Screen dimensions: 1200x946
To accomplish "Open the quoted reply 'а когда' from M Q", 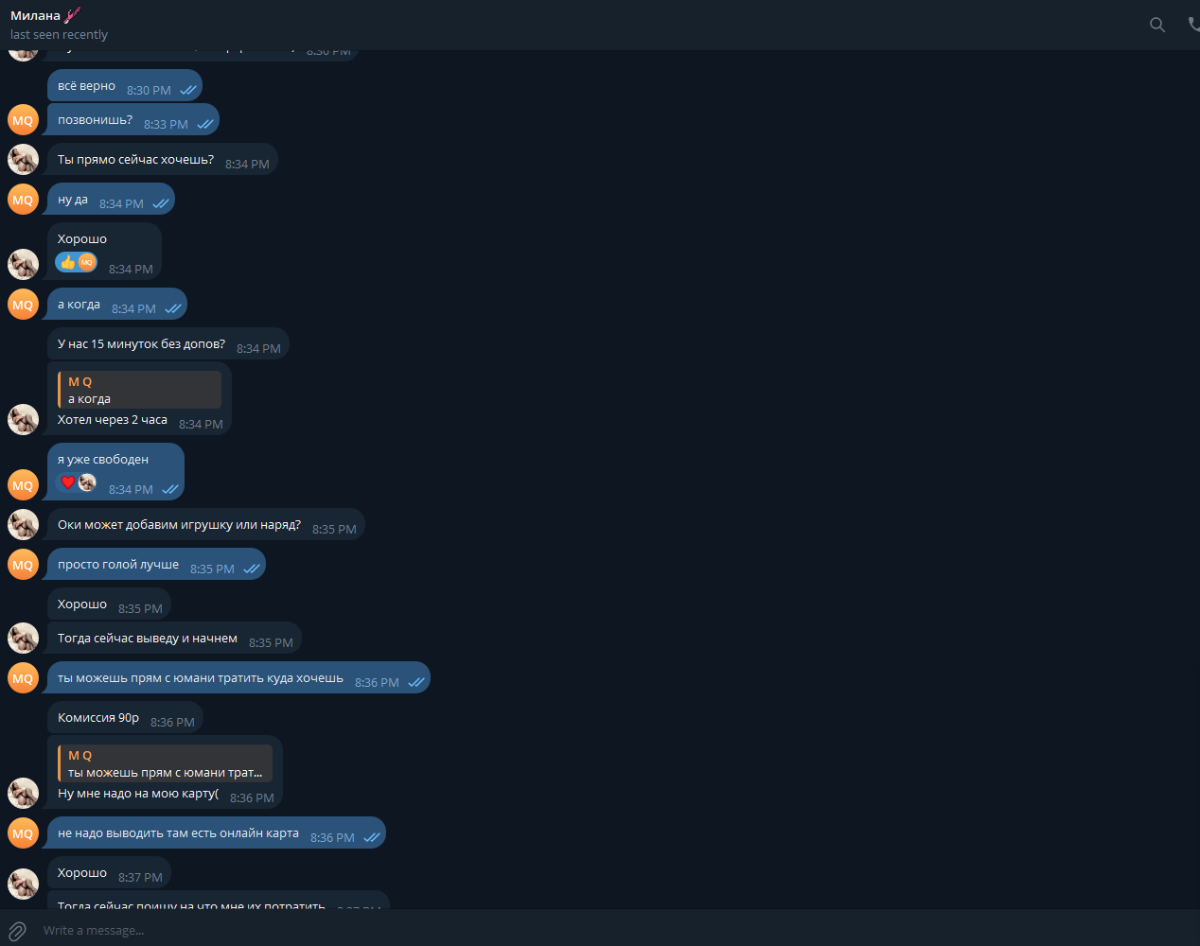I will tap(139, 390).
